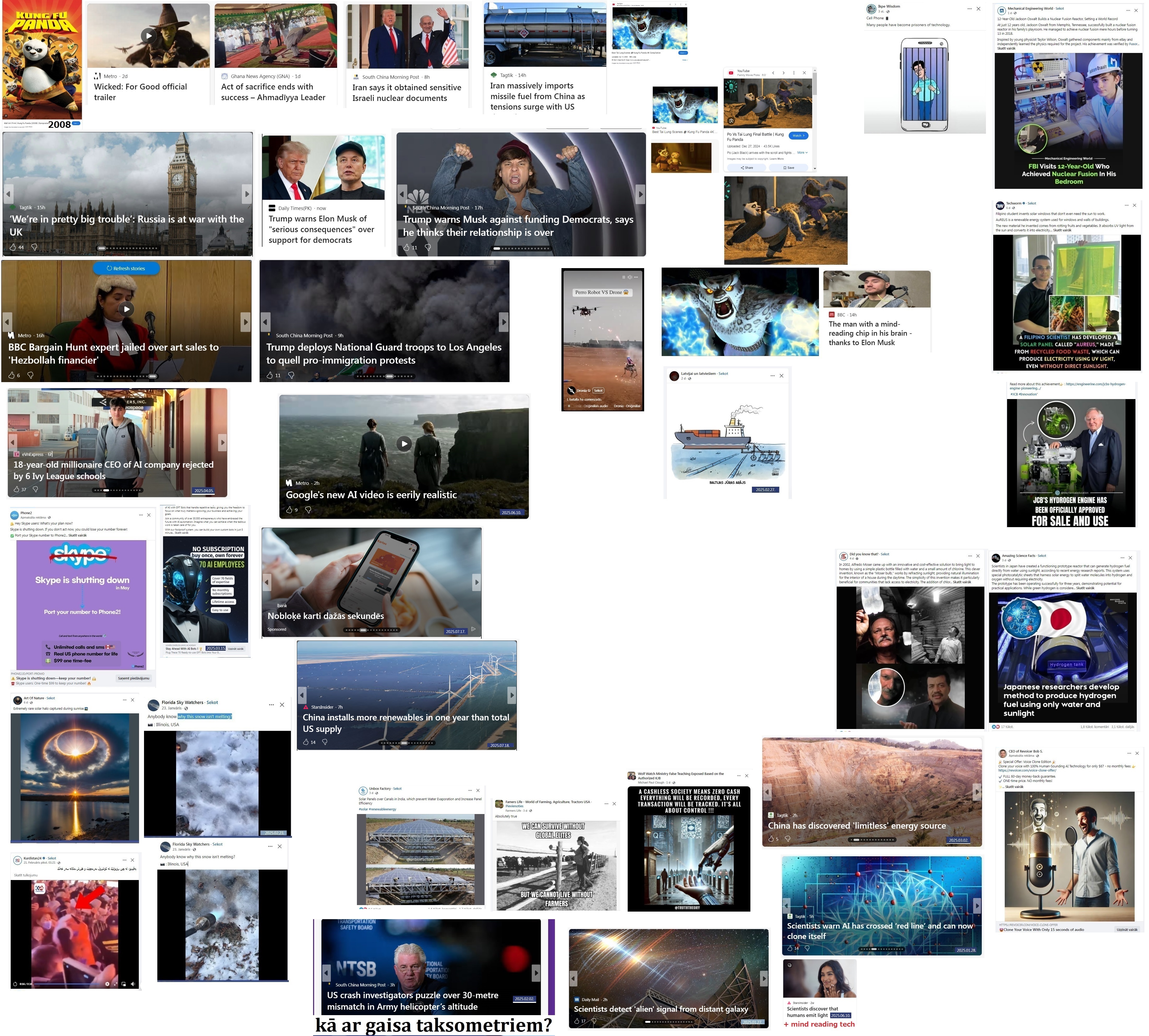This screenshot has height=1036, width=1149.
Task: Next arrow on the China limitless energy card
Action: click(977, 791)
